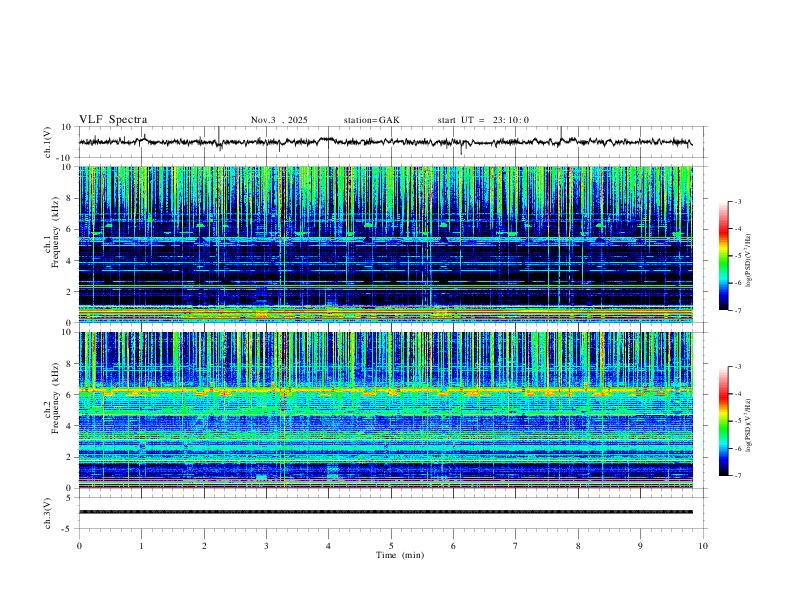Click the ch.2 spectrogram plot
Image resolution: width=792 pixels, height=612 pixels.
(x=385, y=410)
